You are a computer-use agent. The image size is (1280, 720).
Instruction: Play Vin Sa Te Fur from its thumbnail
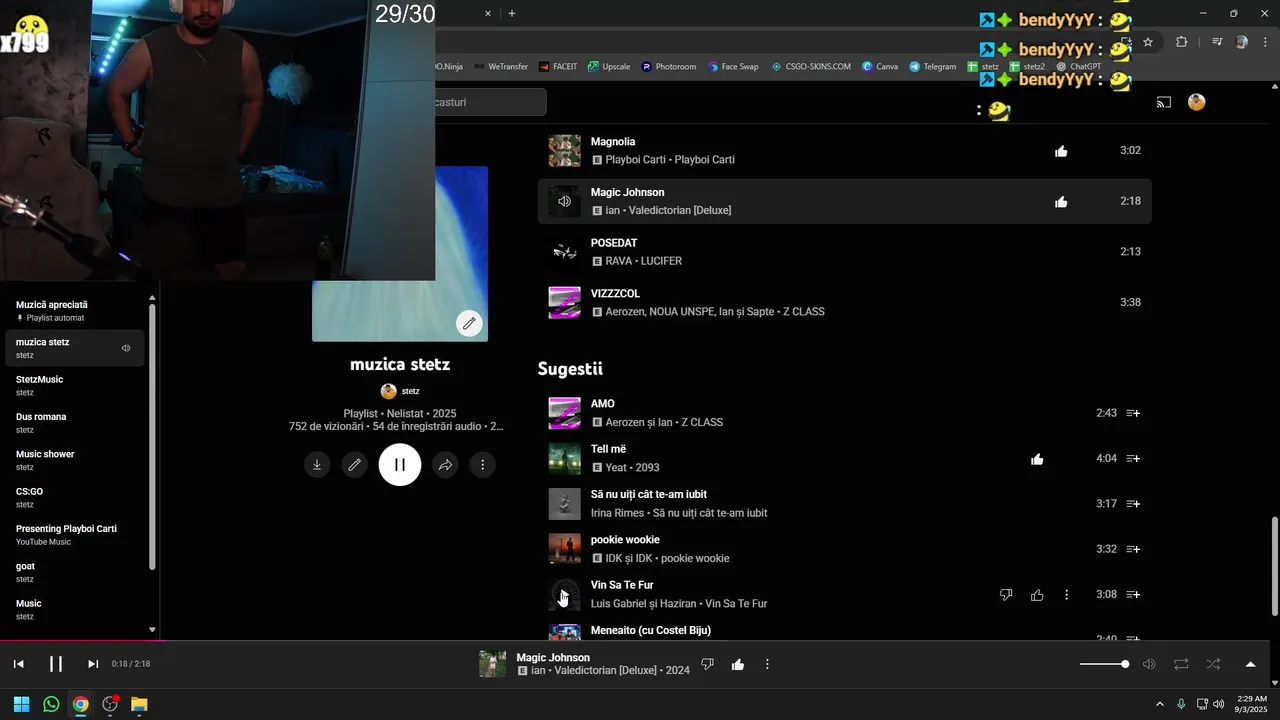tap(565, 595)
